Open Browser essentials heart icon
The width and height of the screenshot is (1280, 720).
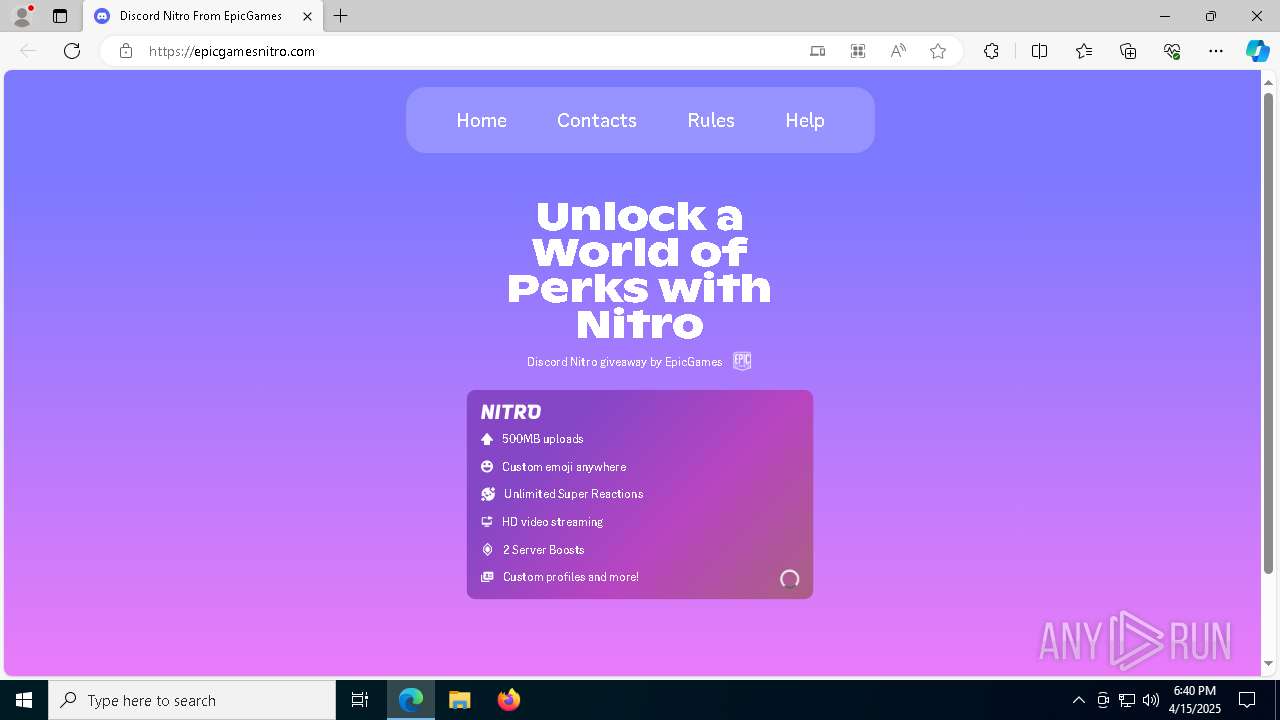tap(1172, 51)
